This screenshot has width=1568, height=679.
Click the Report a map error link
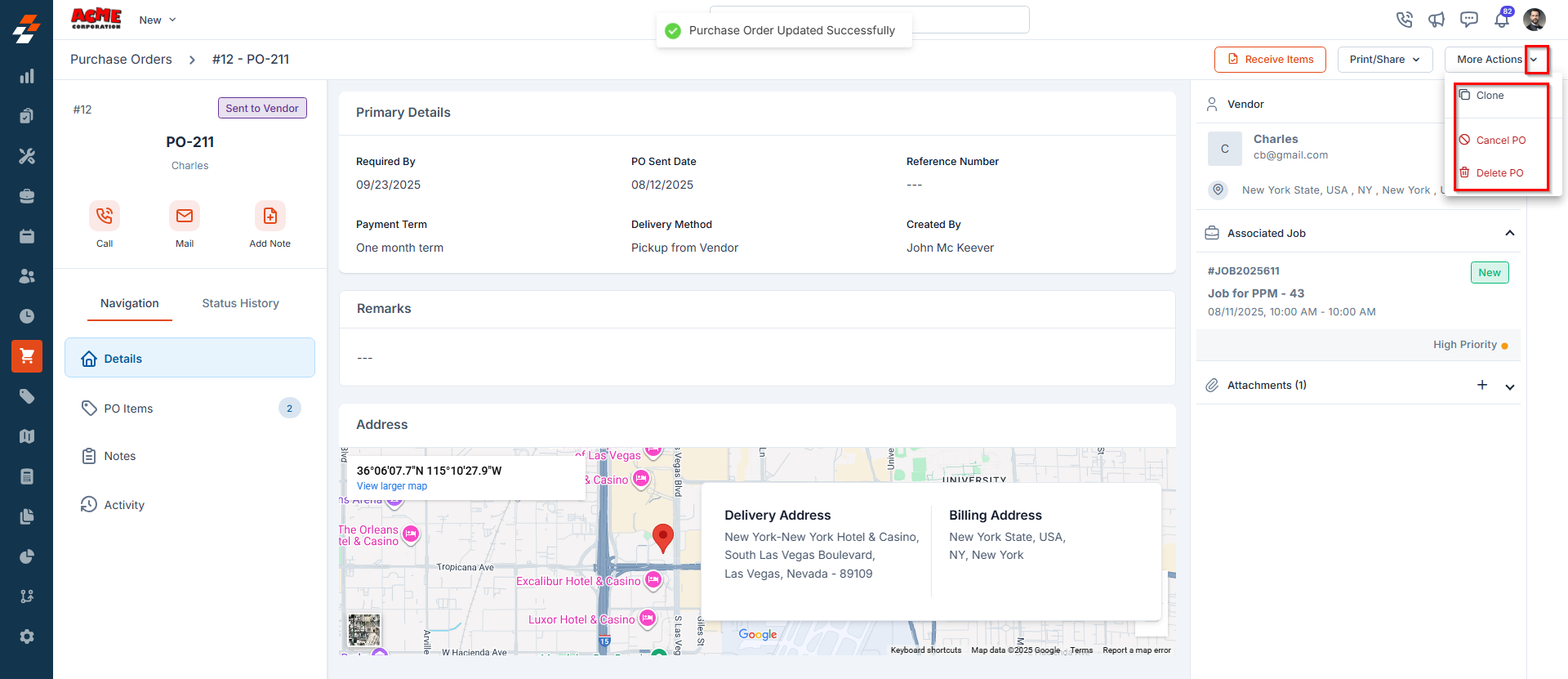tap(1137, 650)
